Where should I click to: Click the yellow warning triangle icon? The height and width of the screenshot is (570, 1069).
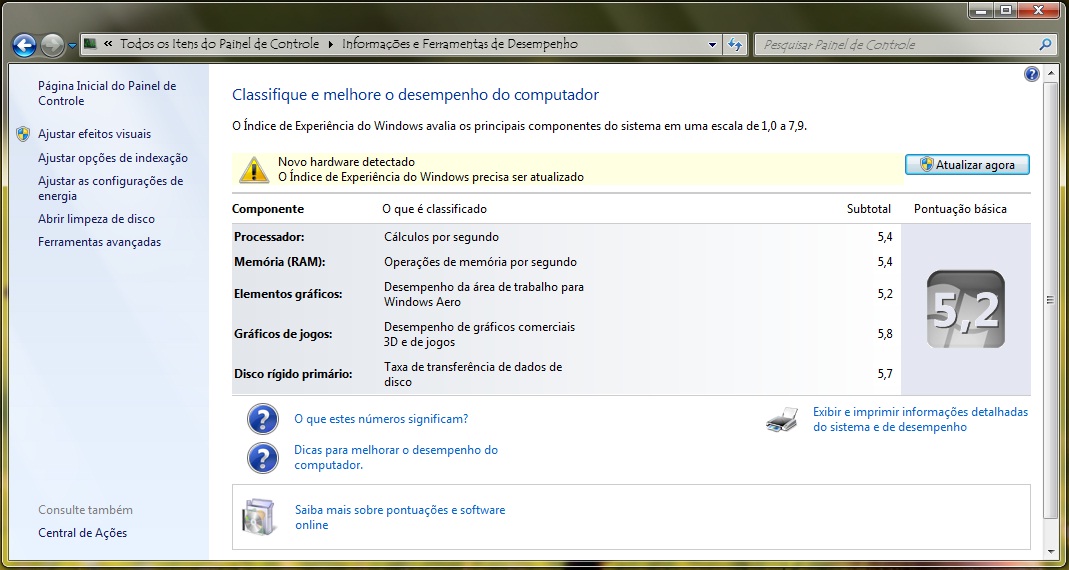253,170
